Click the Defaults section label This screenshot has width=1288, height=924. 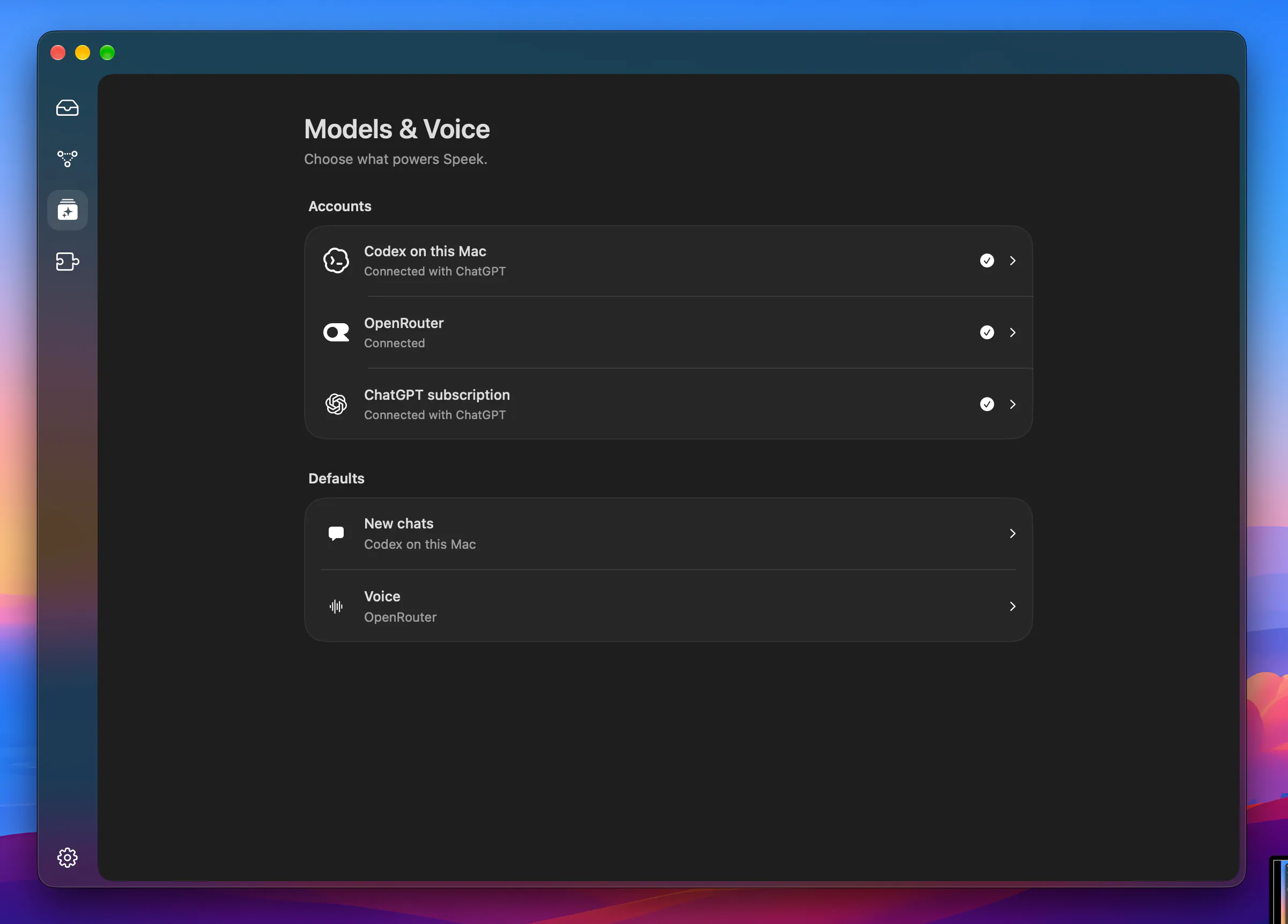point(336,479)
